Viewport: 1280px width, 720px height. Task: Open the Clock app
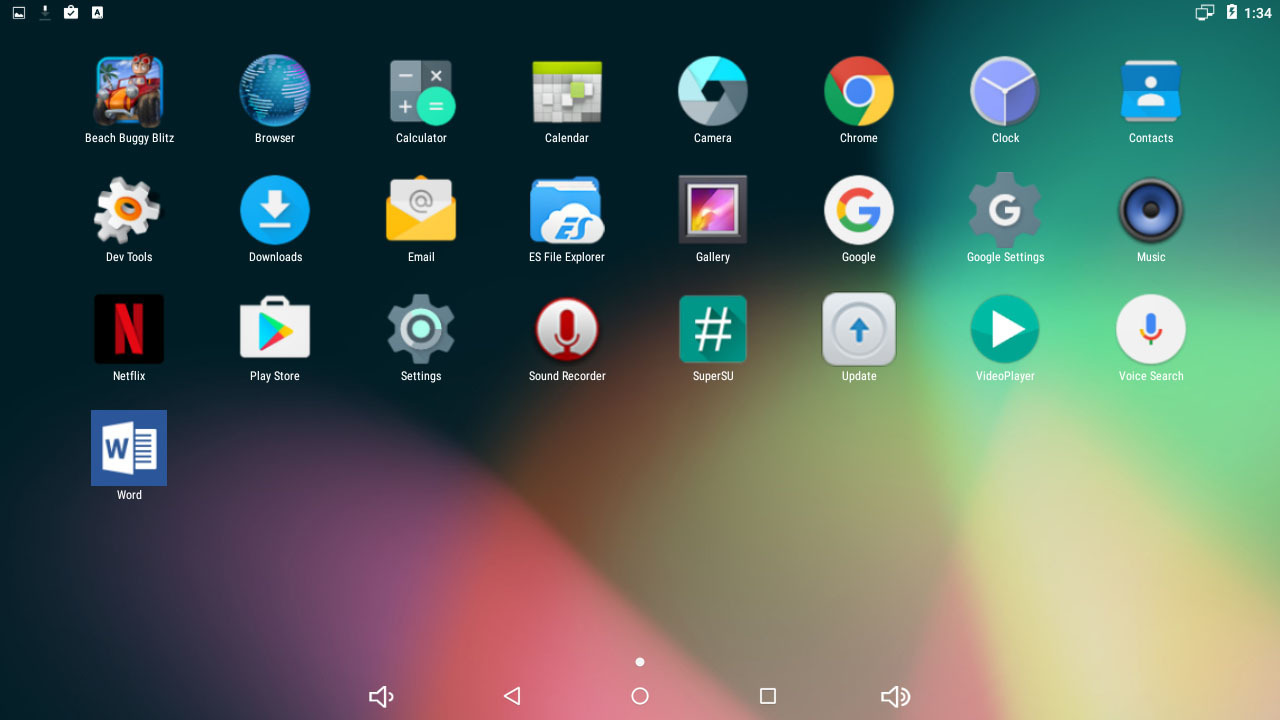click(x=1005, y=91)
